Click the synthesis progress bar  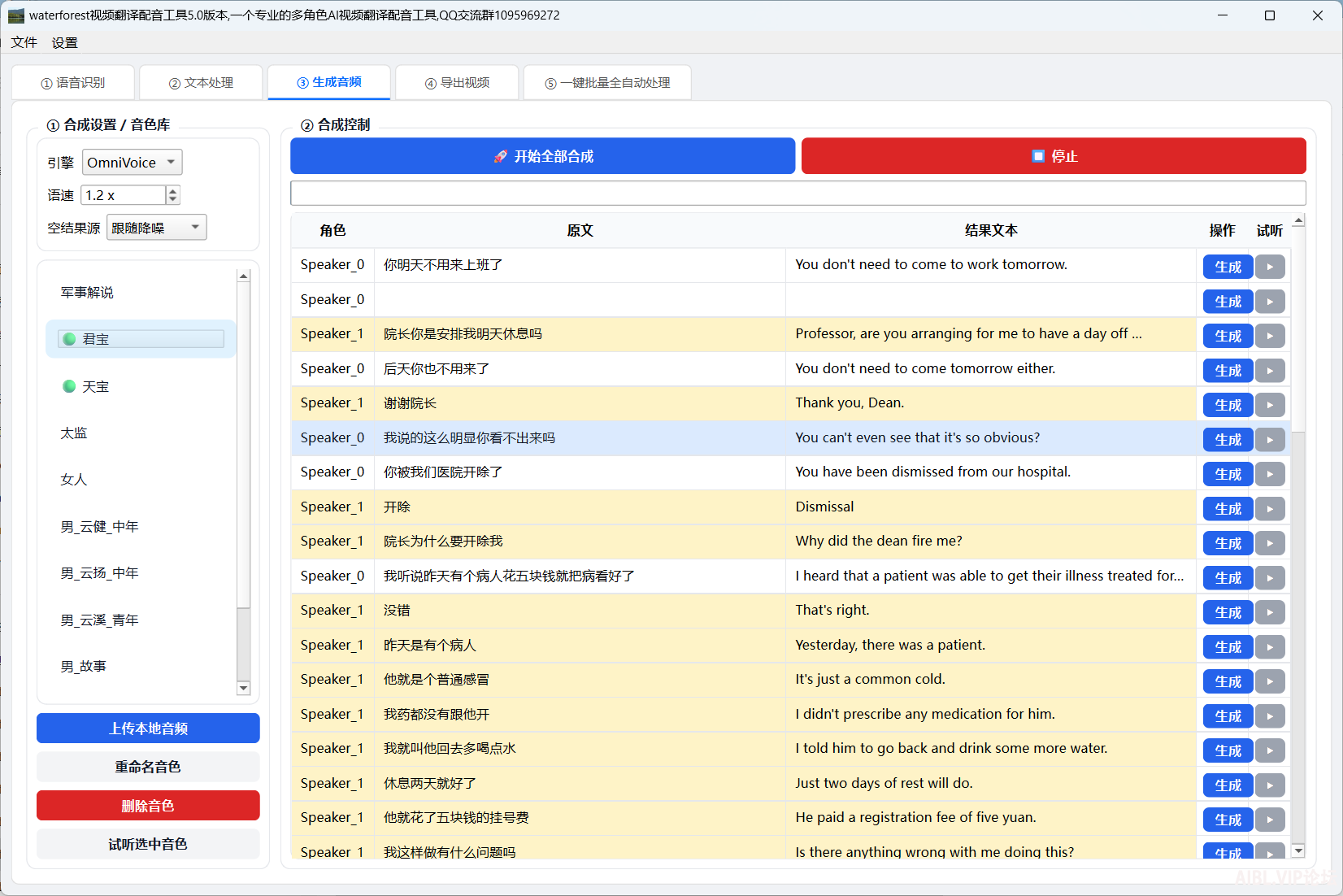coord(798,193)
